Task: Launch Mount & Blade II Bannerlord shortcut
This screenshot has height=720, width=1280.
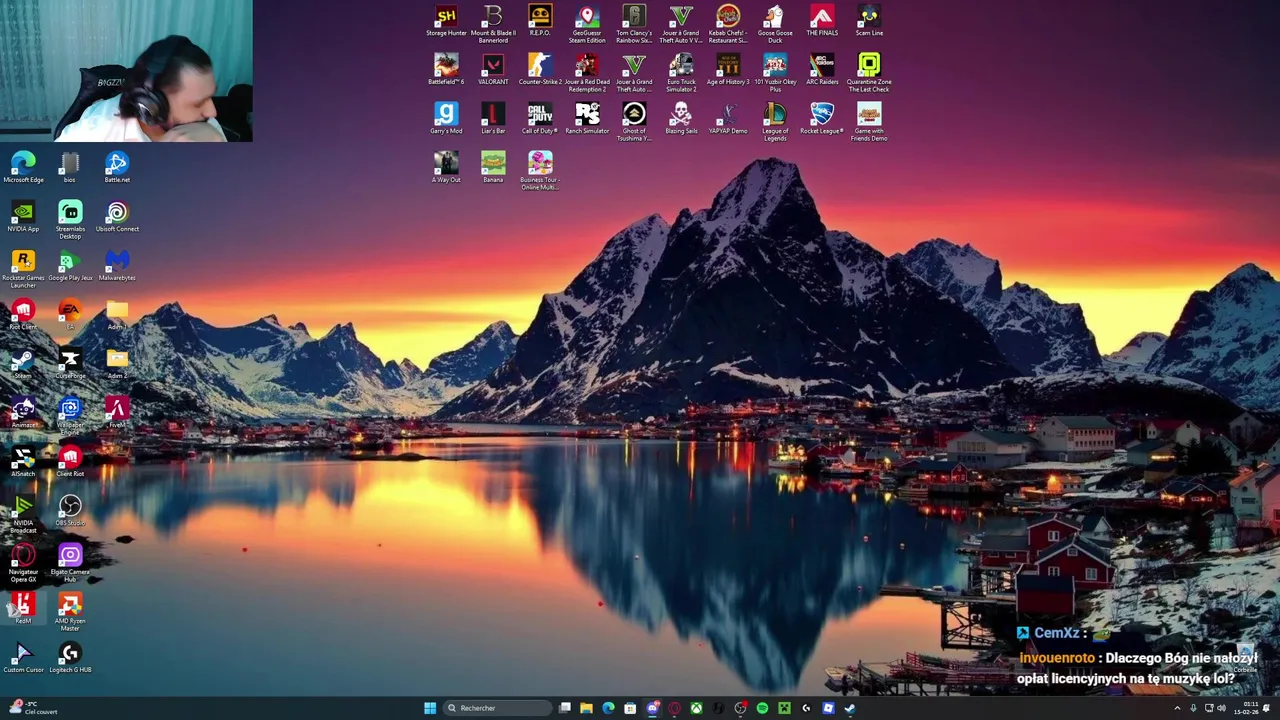Action: [x=493, y=24]
